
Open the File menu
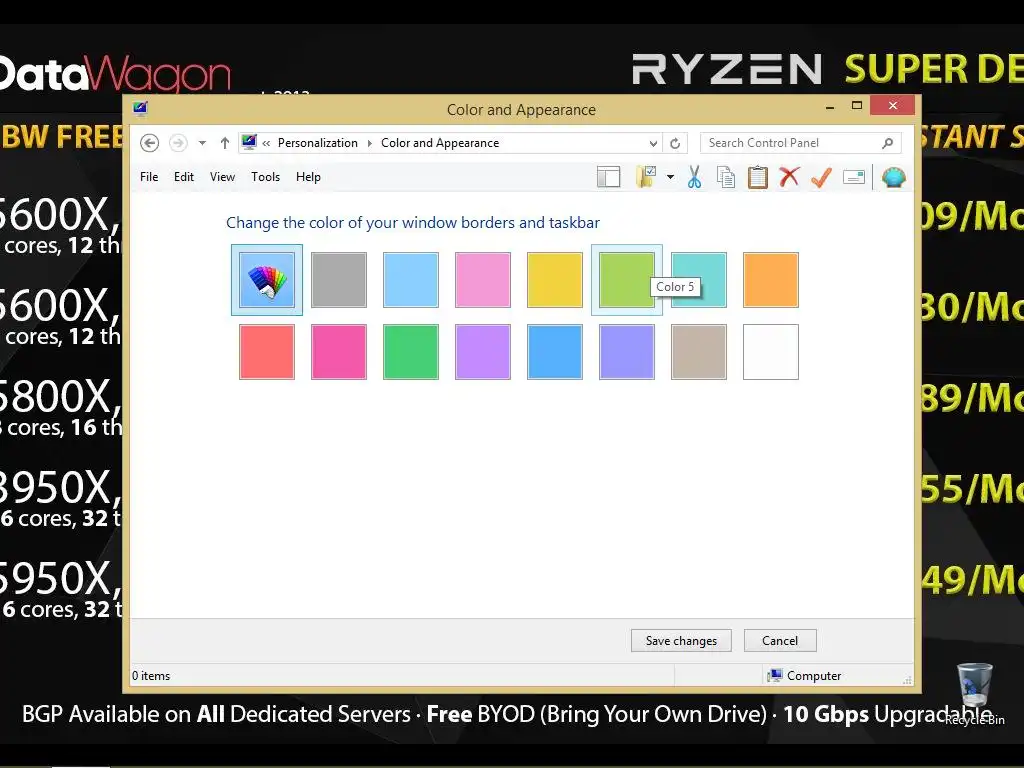pyautogui.click(x=149, y=177)
